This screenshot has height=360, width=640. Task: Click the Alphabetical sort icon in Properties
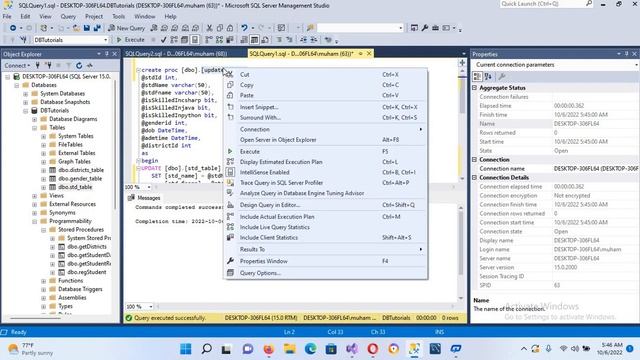[x=488, y=76]
